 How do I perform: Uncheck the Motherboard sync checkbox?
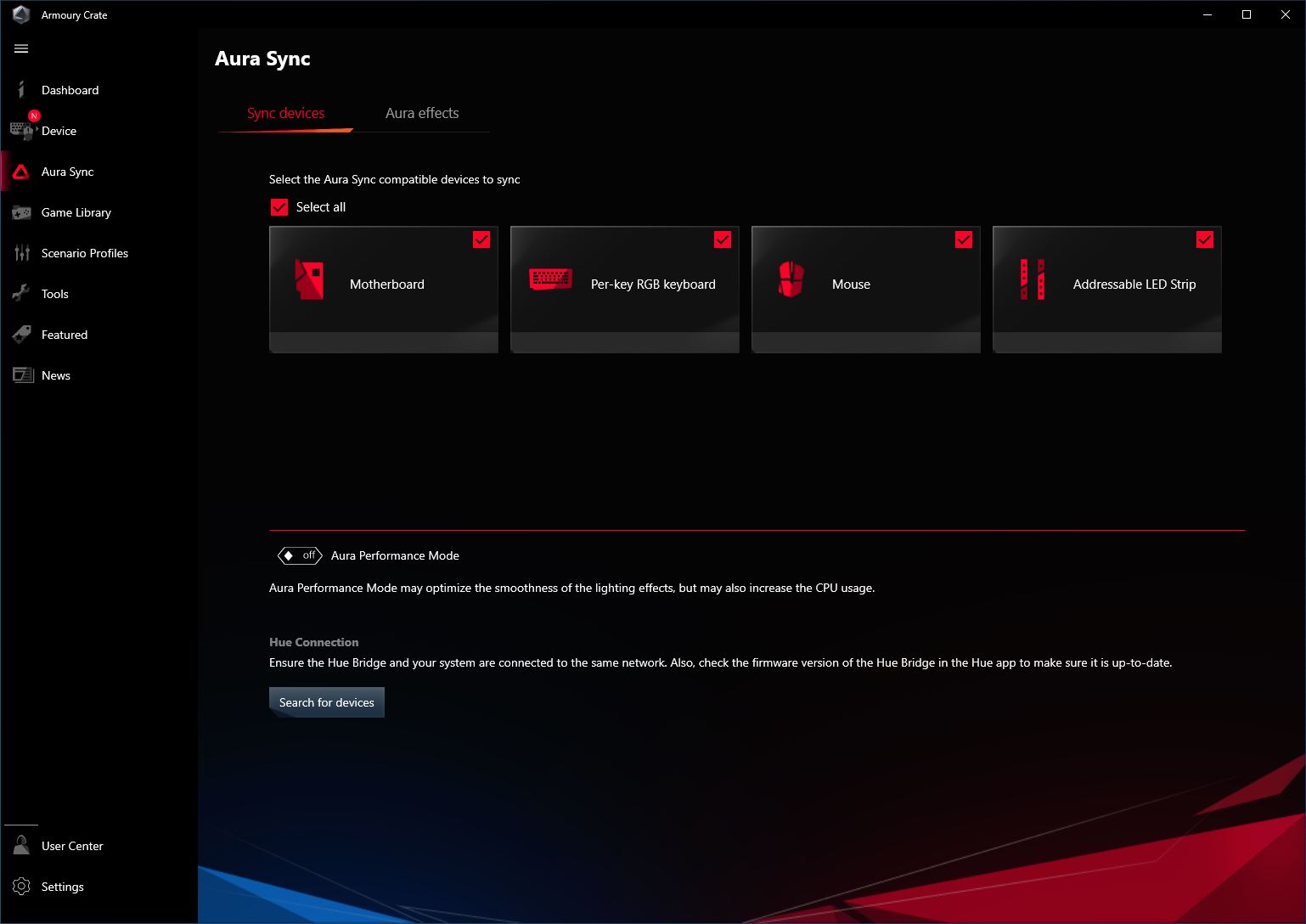click(x=481, y=239)
